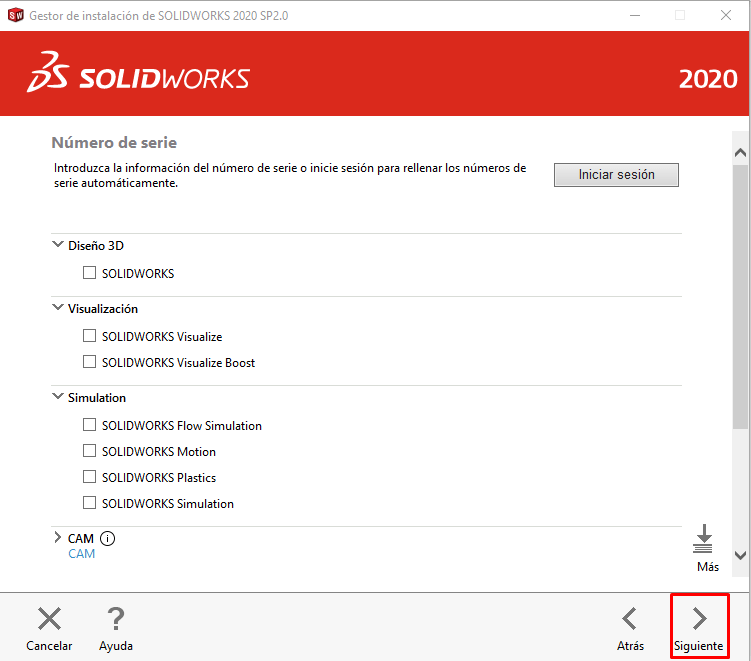751x661 pixels.
Task: Check SOLIDWORKS Motion checkbox
Action: coord(90,451)
